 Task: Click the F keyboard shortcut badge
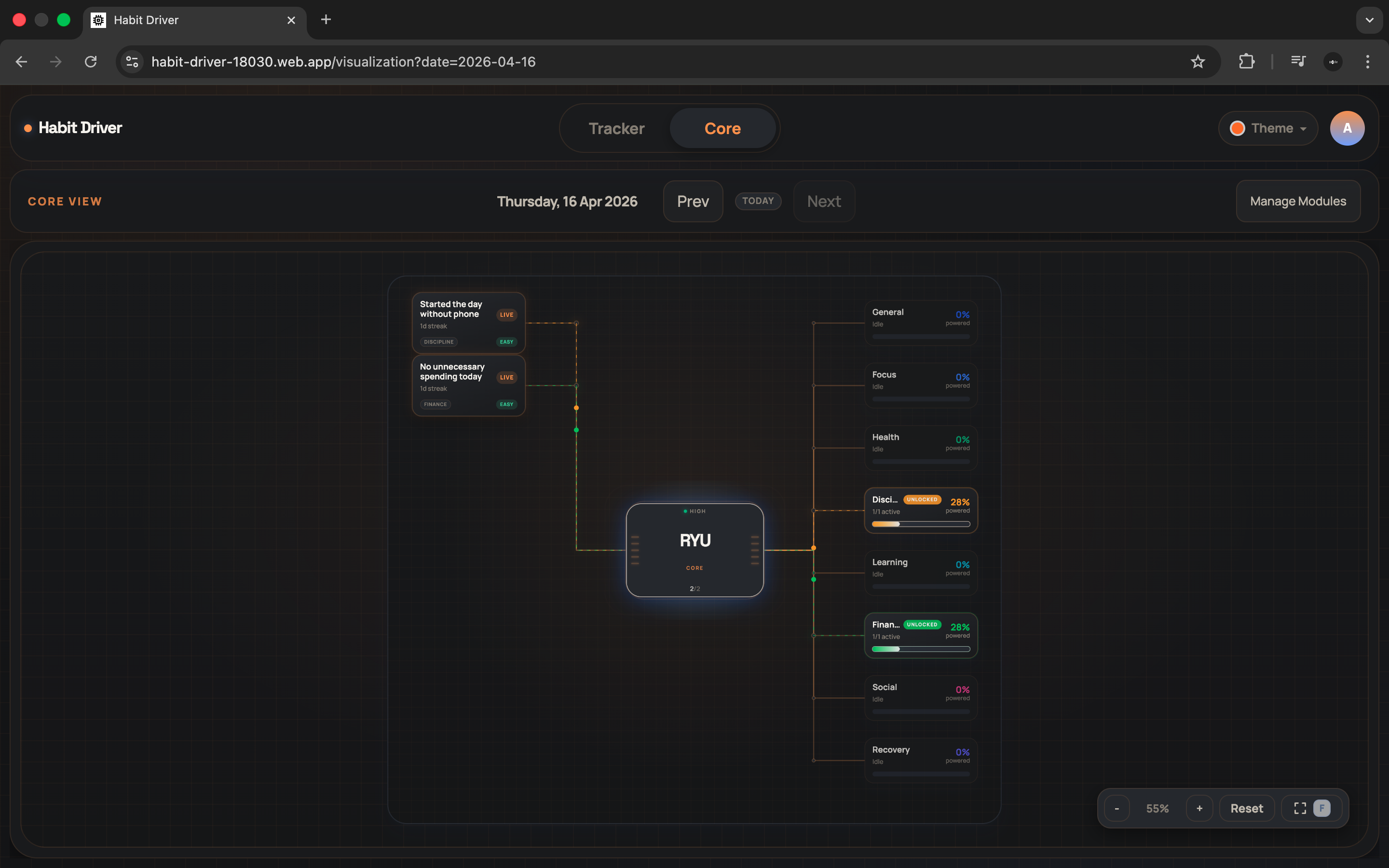click(1321, 808)
